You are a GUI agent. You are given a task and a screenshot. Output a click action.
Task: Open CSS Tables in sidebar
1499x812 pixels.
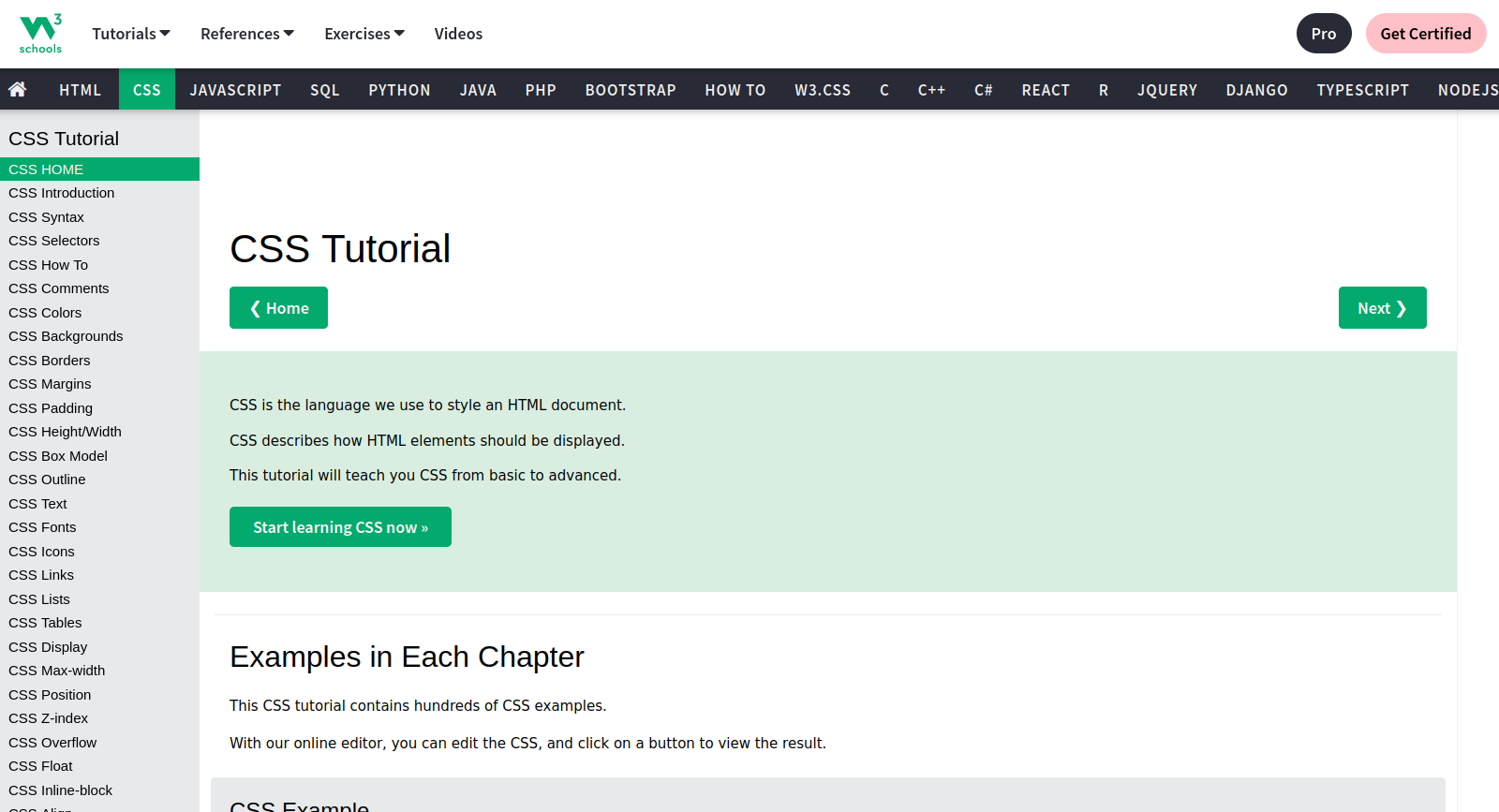pyautogui.click(x=99, y=623)
